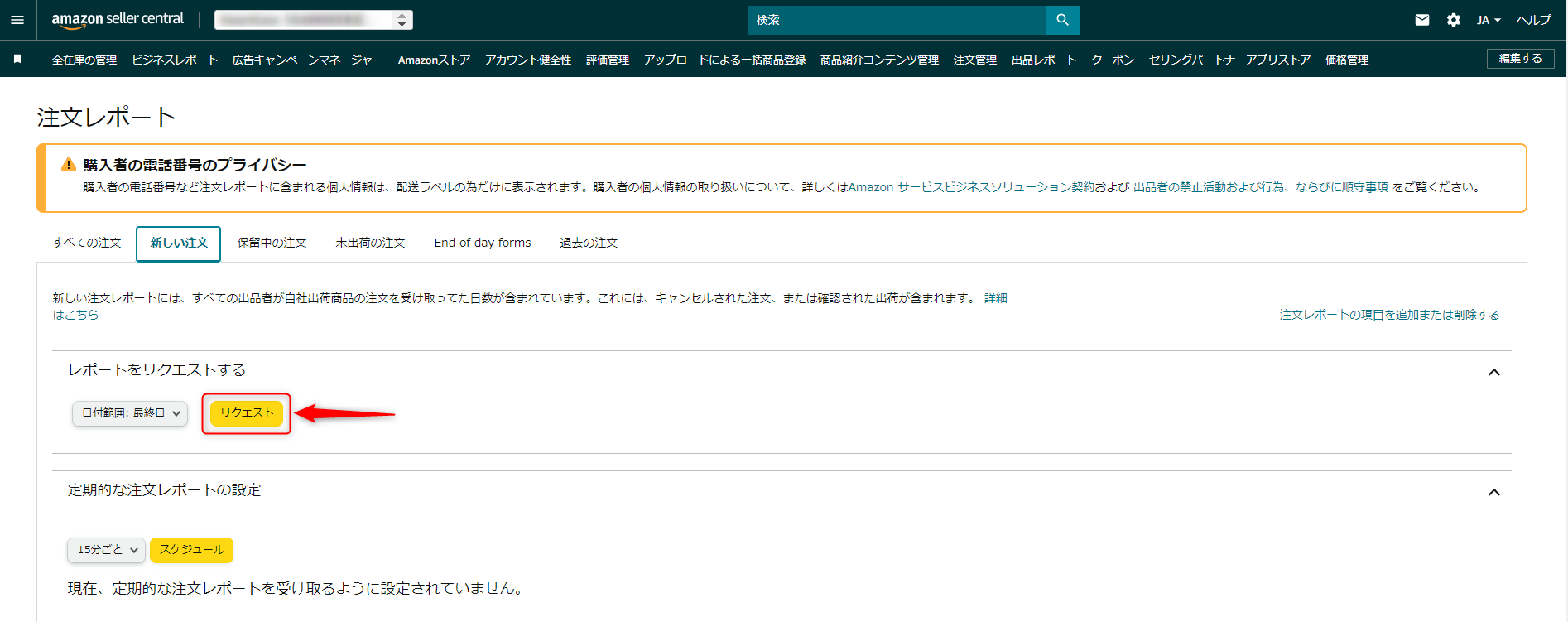Switch to the 過去の注文 tab
The height and width of the screenshot is (622, 1568).
tap(589, 243)
